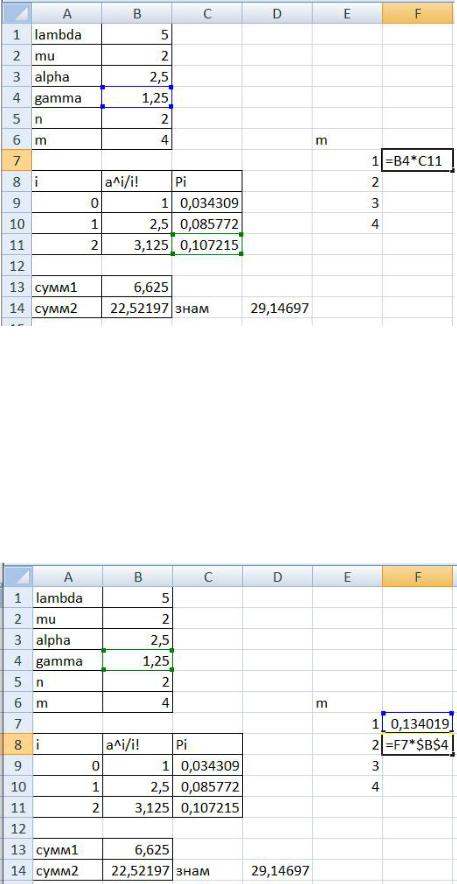Select column B header in upper spreadsheet
This screenshot has width=457, height=884.
(137, 12)
